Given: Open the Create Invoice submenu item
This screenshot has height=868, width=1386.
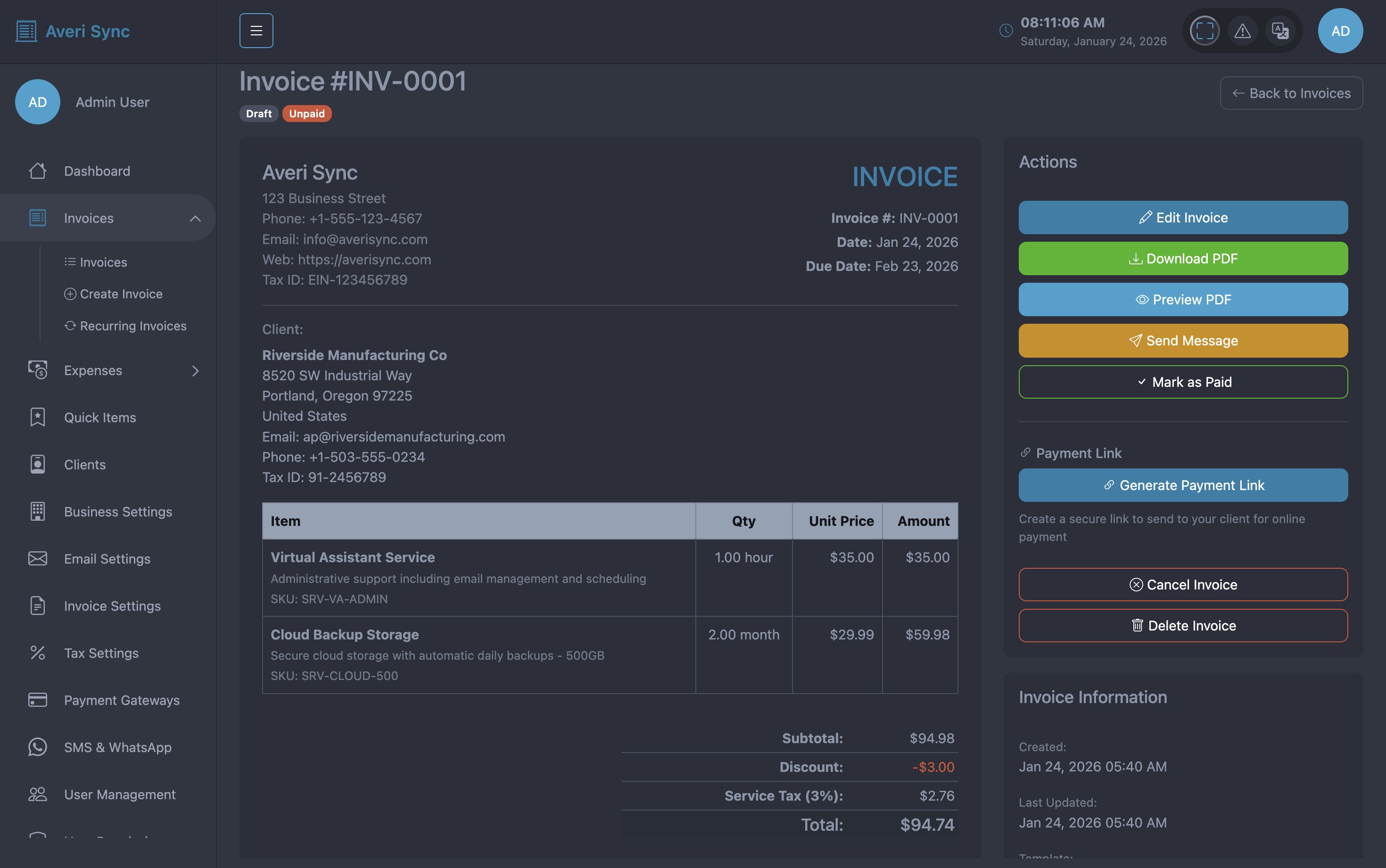Looking at the screenshot, I should pos(121,294).
